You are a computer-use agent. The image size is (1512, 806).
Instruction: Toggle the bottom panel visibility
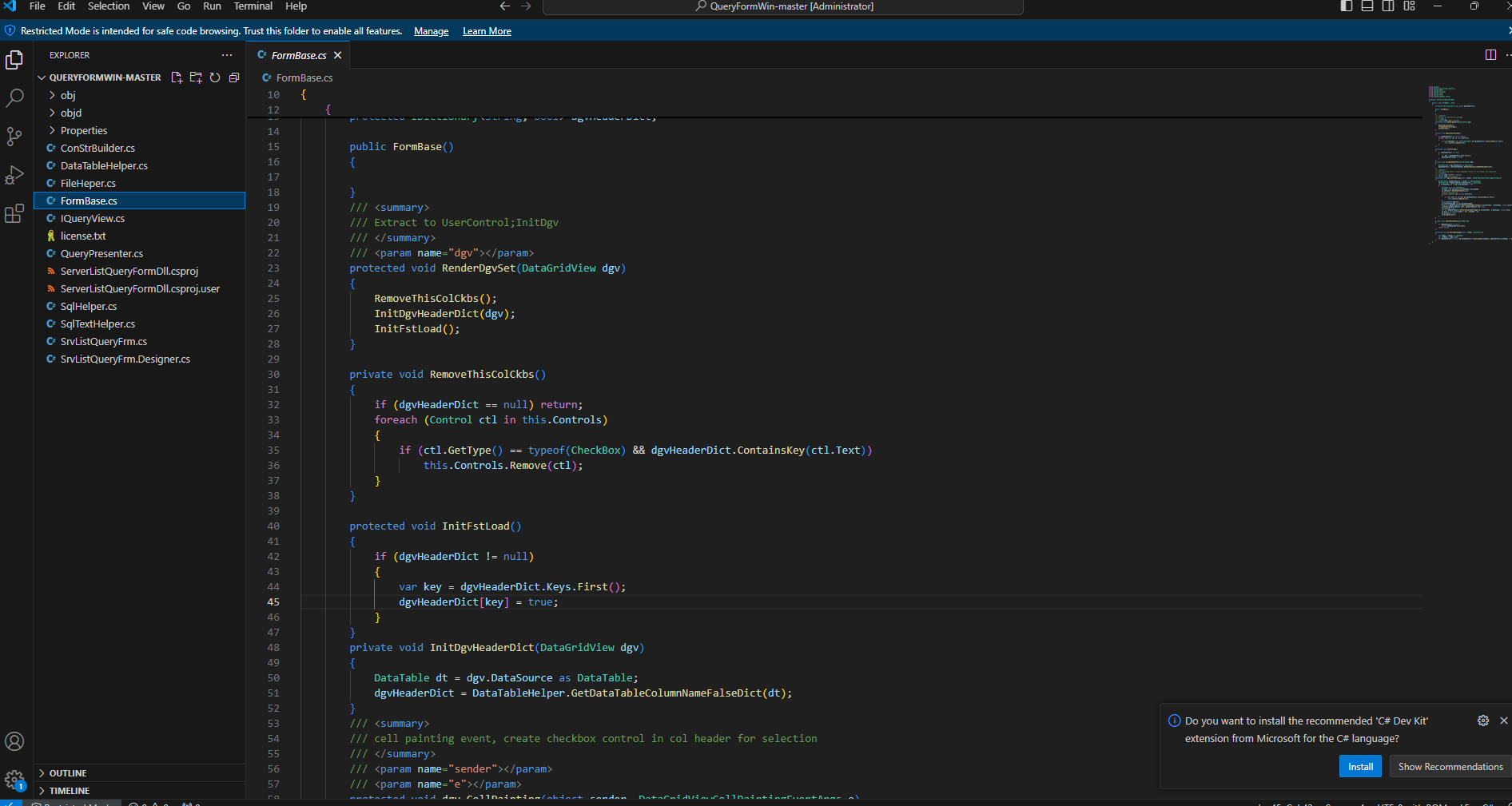1367,6
